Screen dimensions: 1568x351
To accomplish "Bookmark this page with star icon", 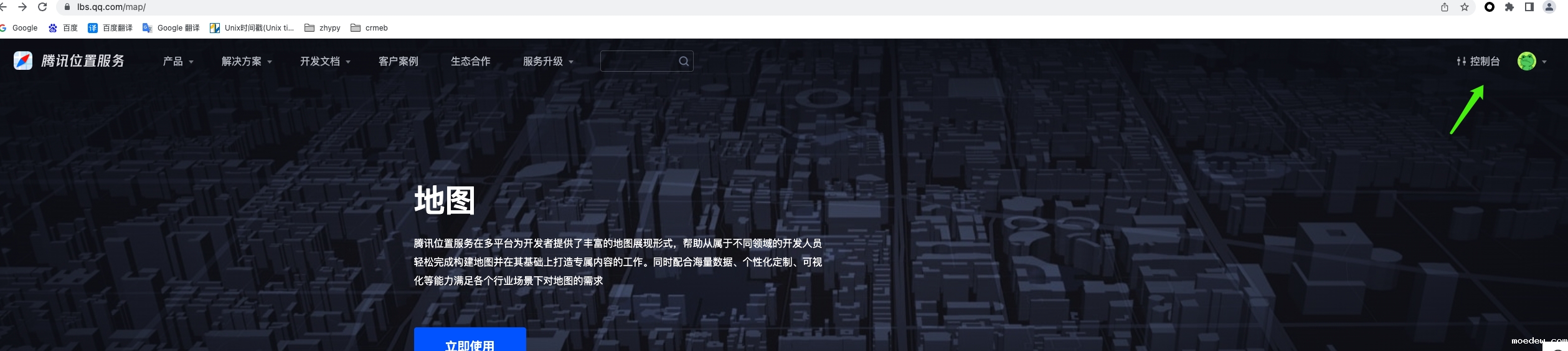I will click(1464, 7).
